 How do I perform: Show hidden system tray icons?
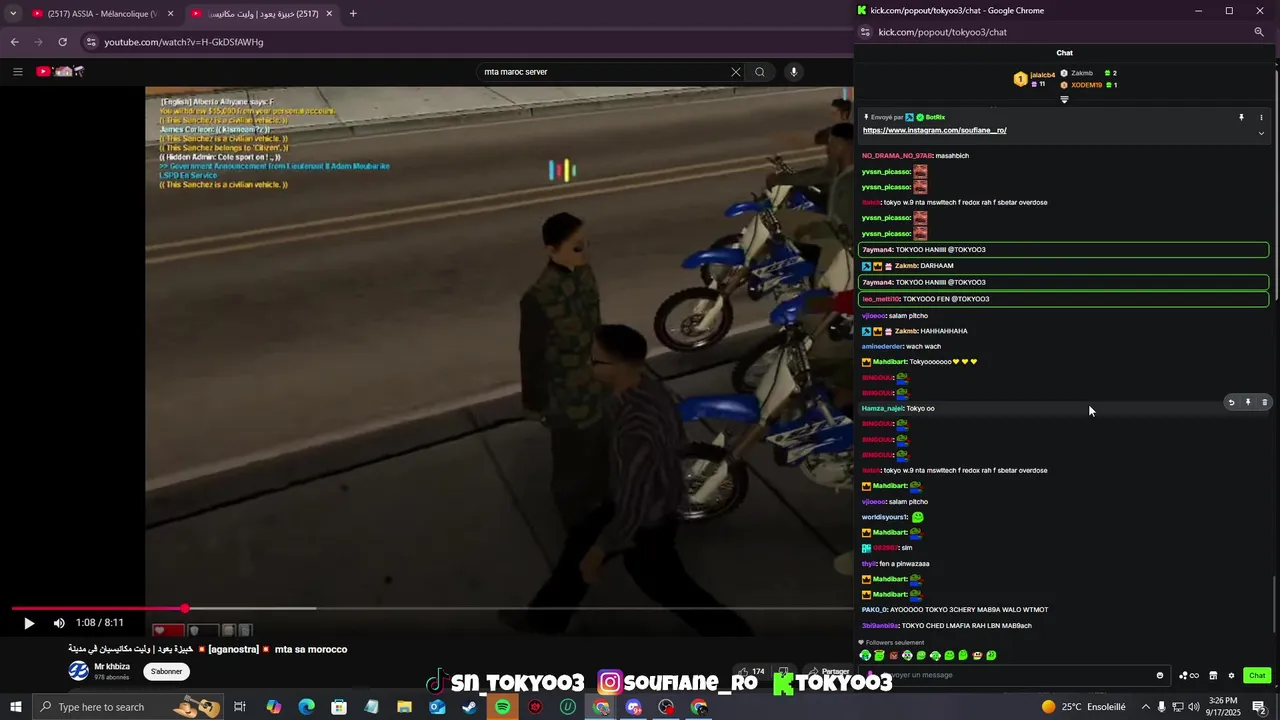1146,707
